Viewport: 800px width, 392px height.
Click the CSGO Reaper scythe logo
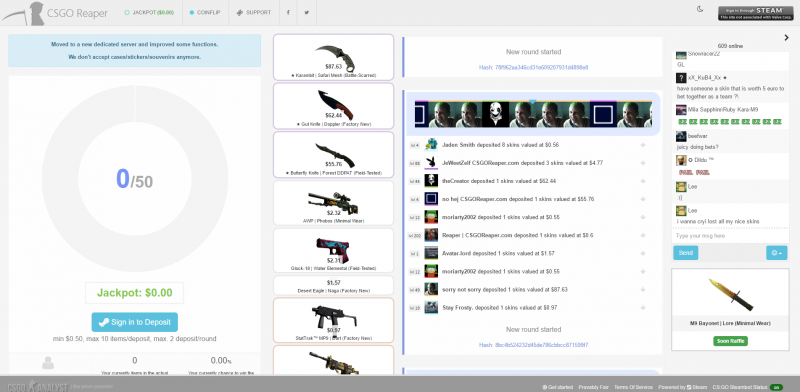(x=22, y=13)
